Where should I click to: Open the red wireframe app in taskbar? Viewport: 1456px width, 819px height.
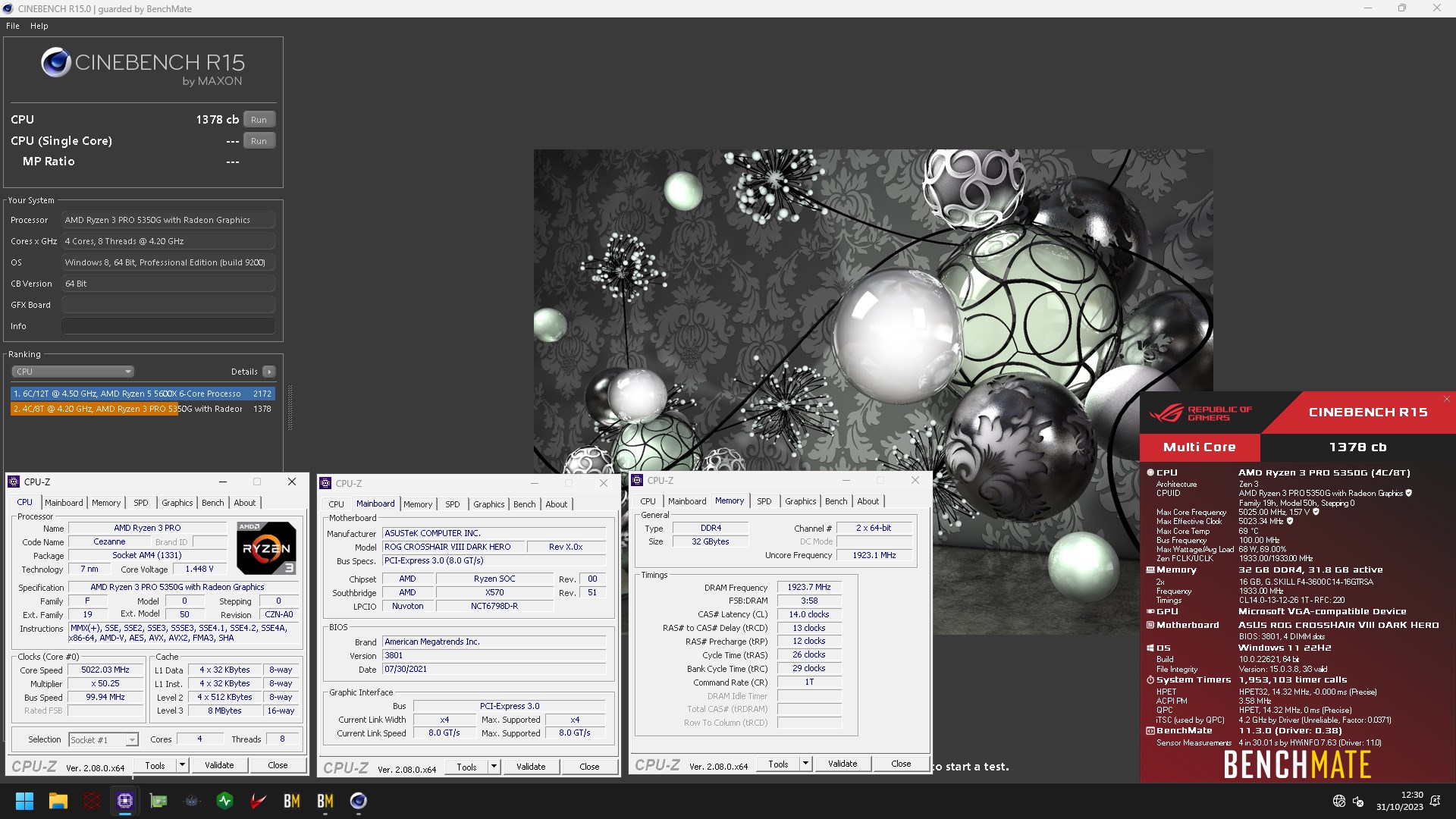click(x=92, y=801)
